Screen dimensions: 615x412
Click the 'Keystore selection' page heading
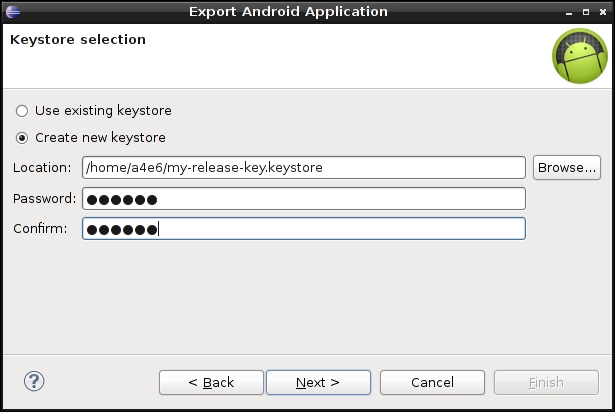[78, 40]
